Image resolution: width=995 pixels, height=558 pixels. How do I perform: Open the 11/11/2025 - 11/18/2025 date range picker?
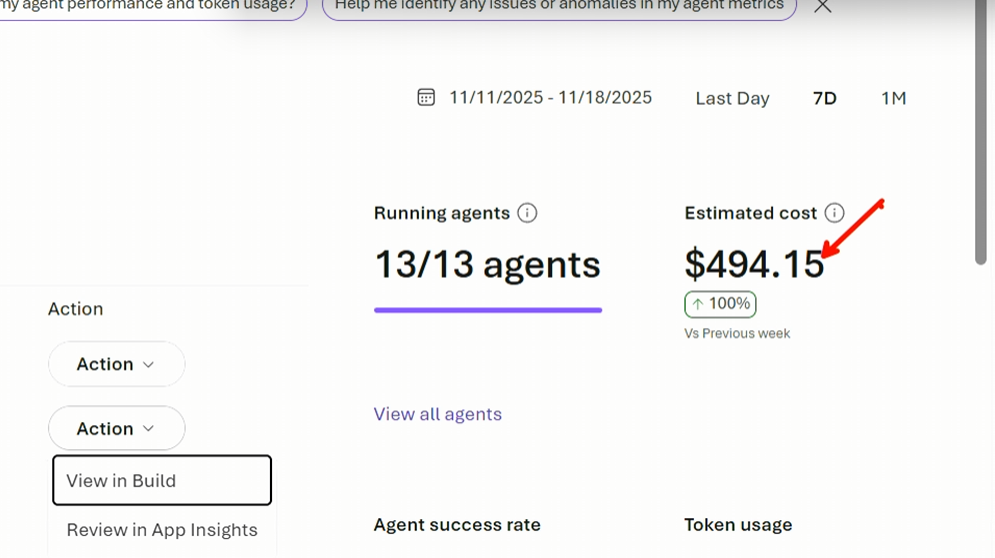coord(550,97)
